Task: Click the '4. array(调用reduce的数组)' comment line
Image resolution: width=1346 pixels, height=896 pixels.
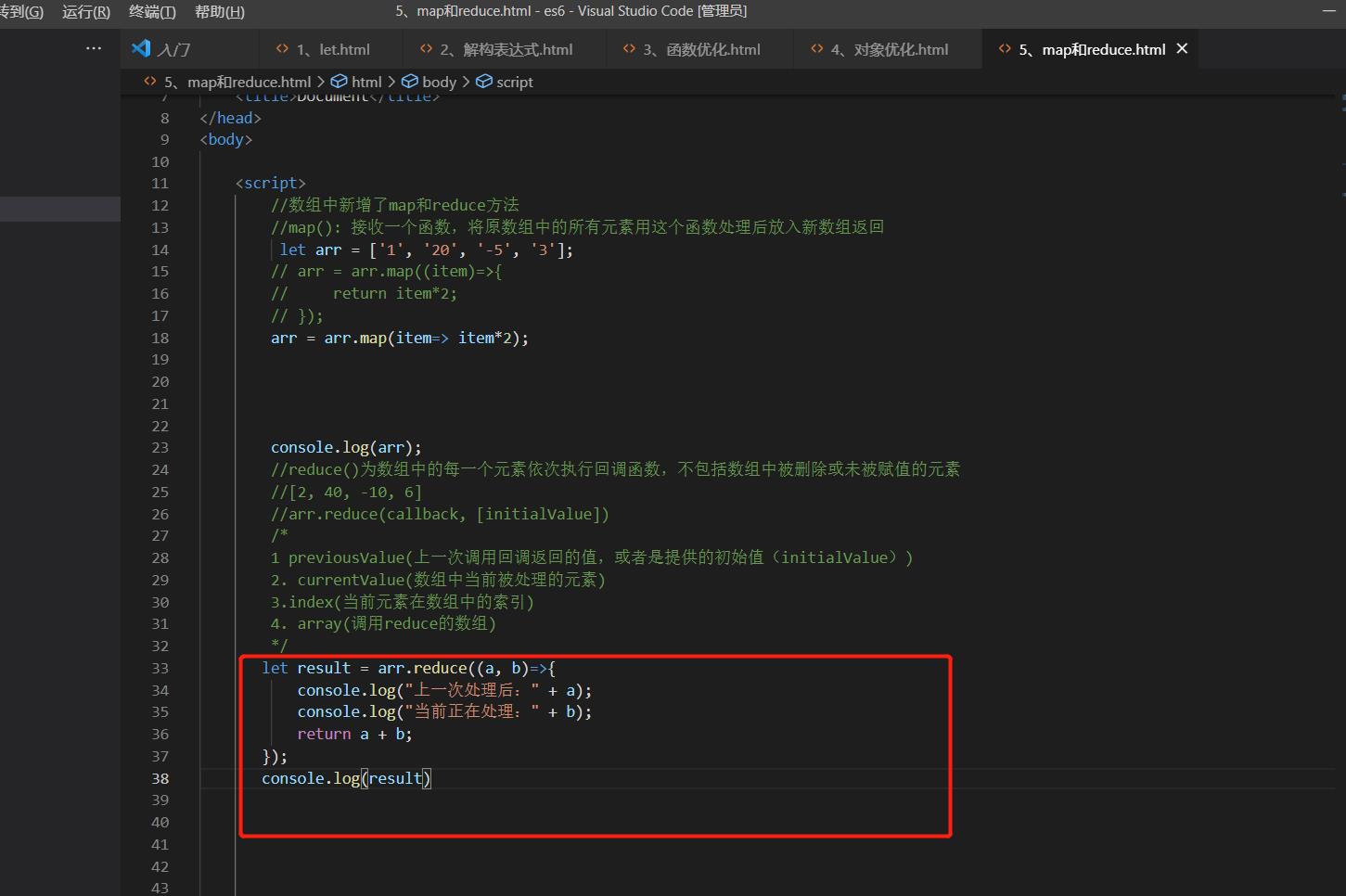Action: [x=383, y=623]
